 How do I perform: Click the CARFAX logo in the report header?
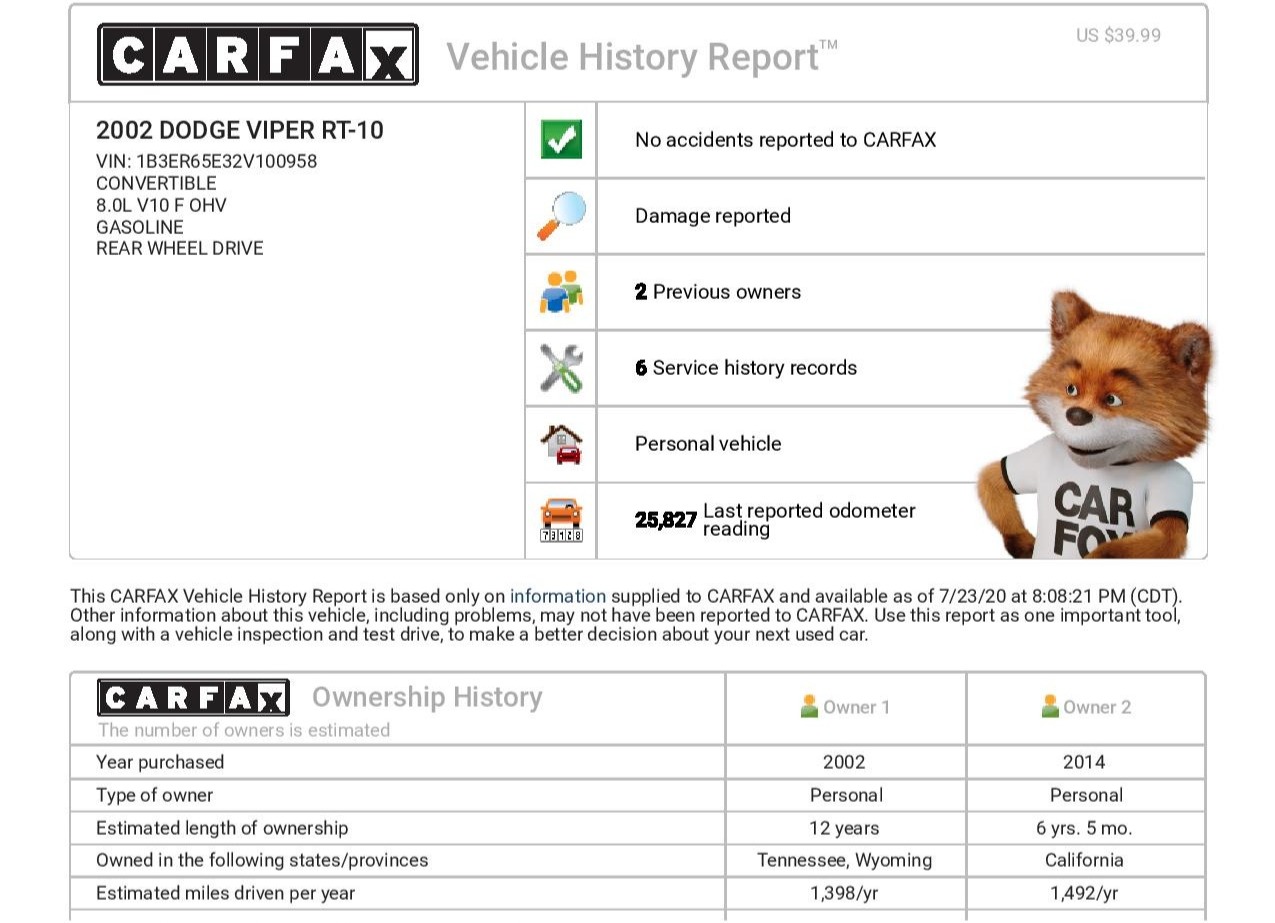[x=258, y=54]
